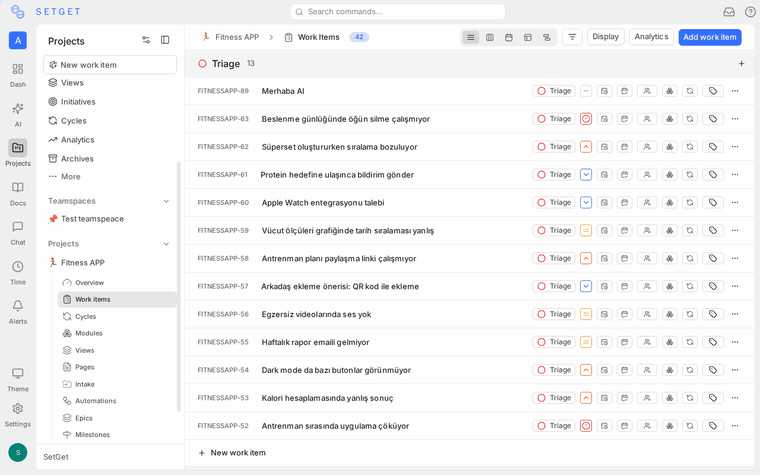The width and height of the screenshot is (760, 475).
Task: Open Projects panel preferences sliders icon
Action: 146,40
